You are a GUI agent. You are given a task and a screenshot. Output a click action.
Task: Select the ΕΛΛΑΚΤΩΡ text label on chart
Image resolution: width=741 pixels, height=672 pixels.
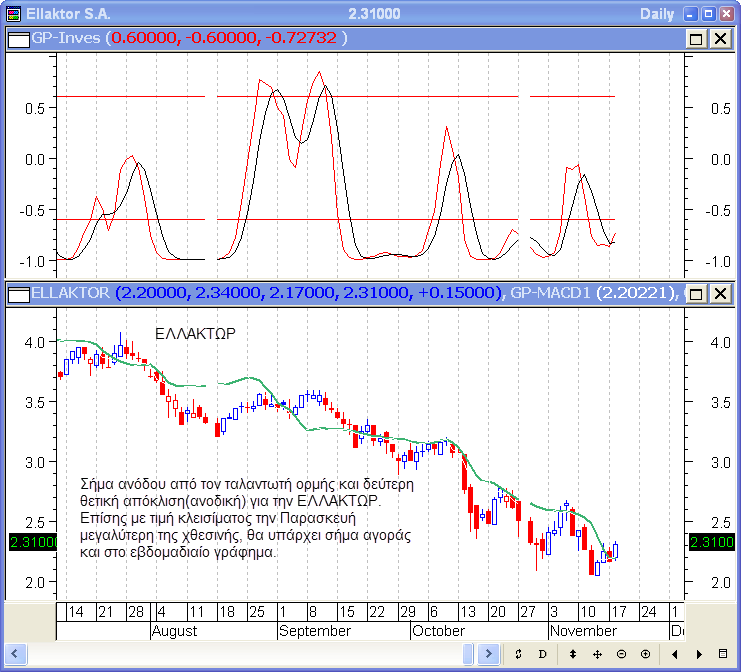click(195, 334)
